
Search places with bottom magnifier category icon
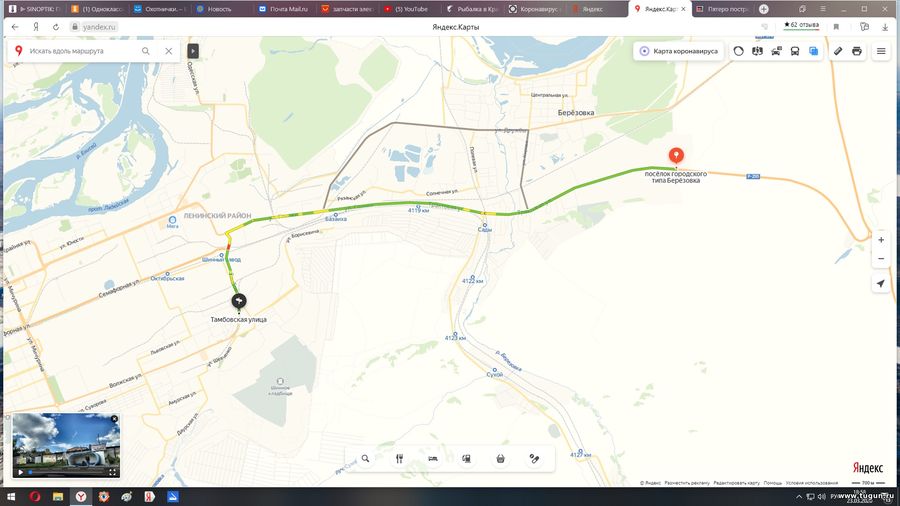pyautogui.click(x=365, y=458)
